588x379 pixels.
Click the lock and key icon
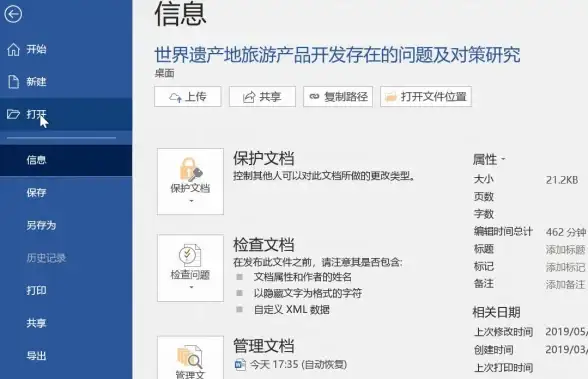191,169
